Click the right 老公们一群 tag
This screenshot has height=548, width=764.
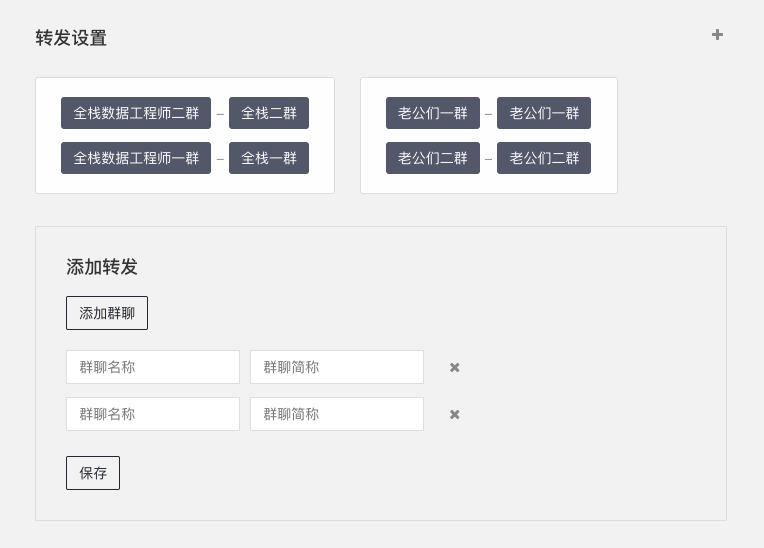pos(544,113)
